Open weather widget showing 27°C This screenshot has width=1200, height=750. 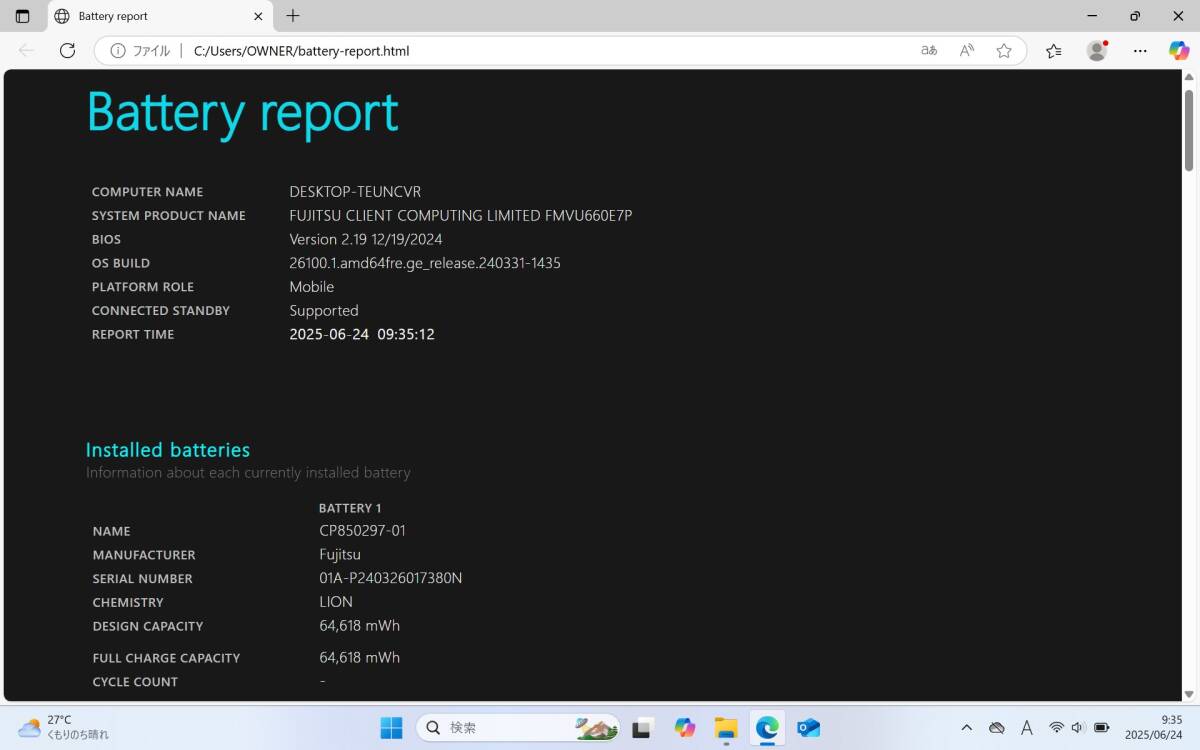[63, 727]
